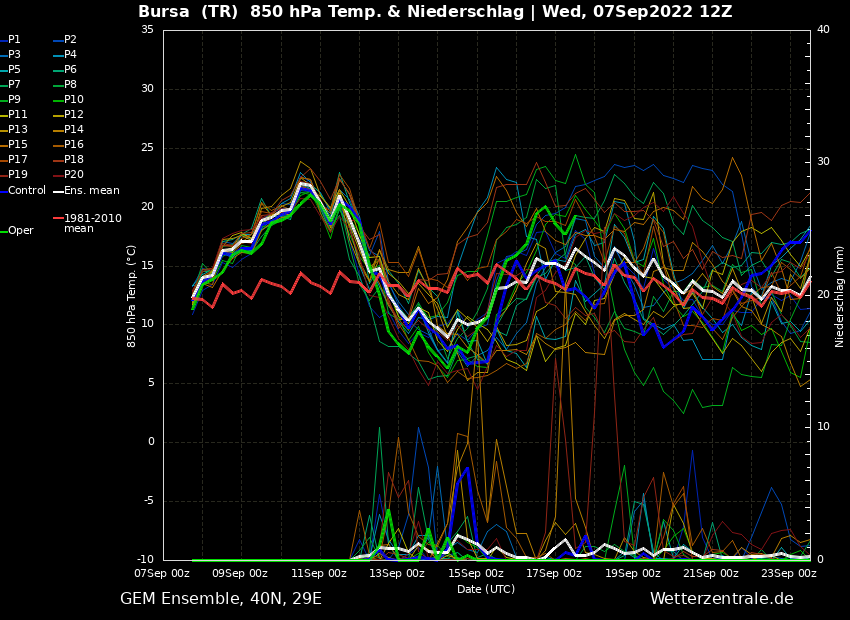Click the P18 legend entry
The image size is (850, 620).
click(x=68, y=159)
